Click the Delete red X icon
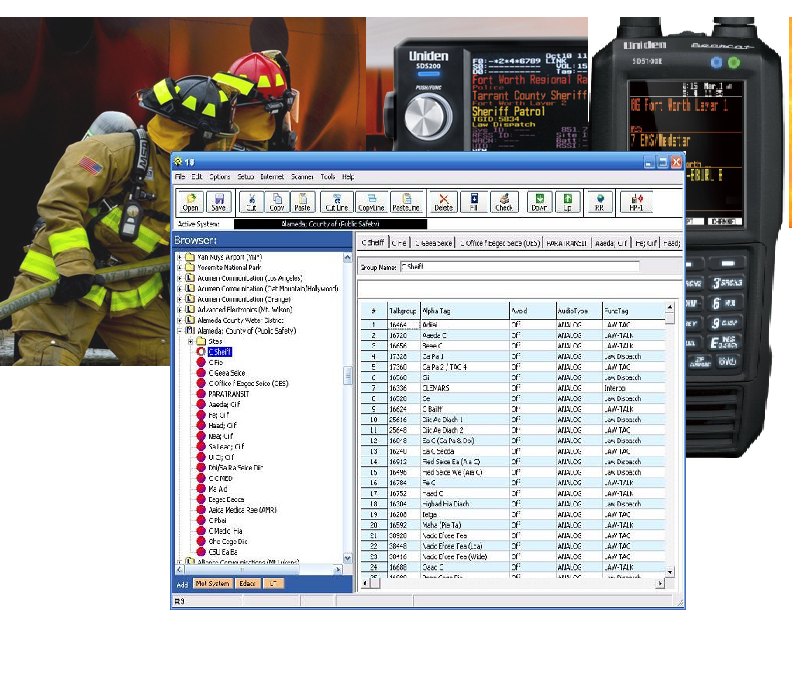This screenshot has width=792, height=682. (x=443, y=202)
